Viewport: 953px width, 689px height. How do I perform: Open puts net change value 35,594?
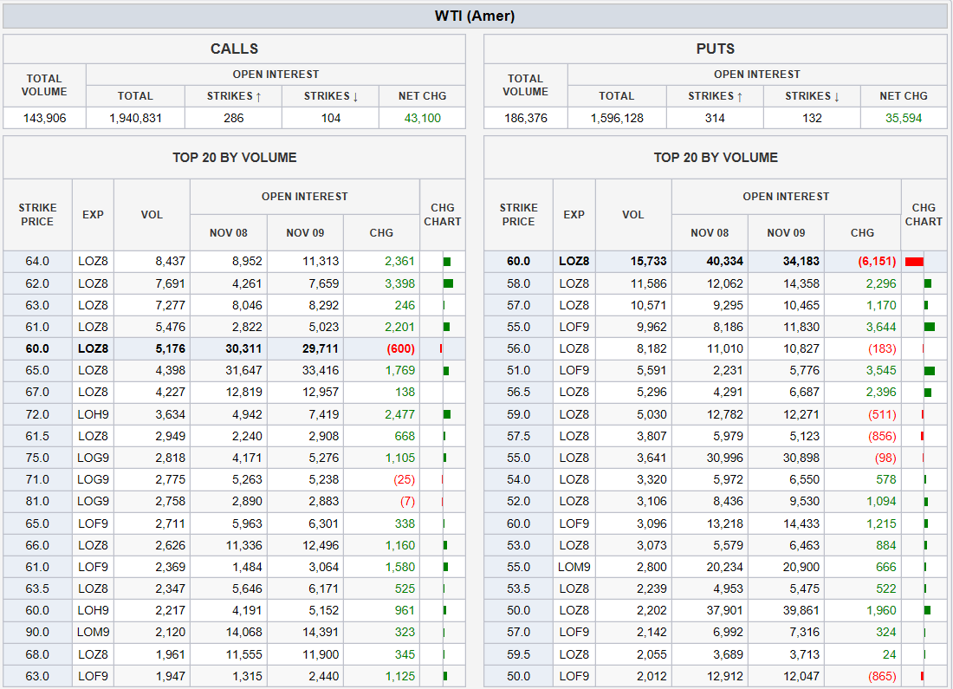[903, 118]
